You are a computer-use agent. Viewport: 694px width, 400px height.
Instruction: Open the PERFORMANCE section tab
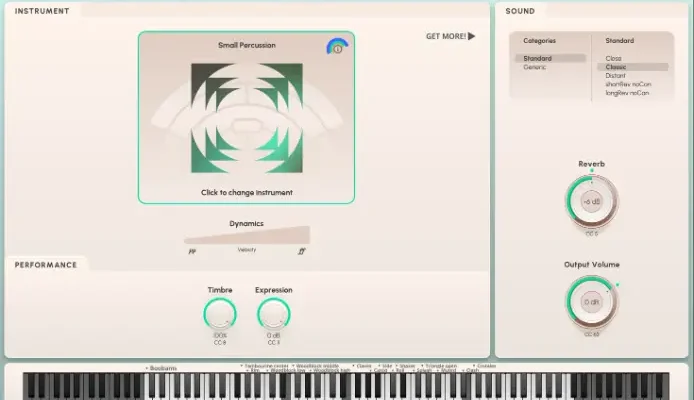click(x=46, y=265)
